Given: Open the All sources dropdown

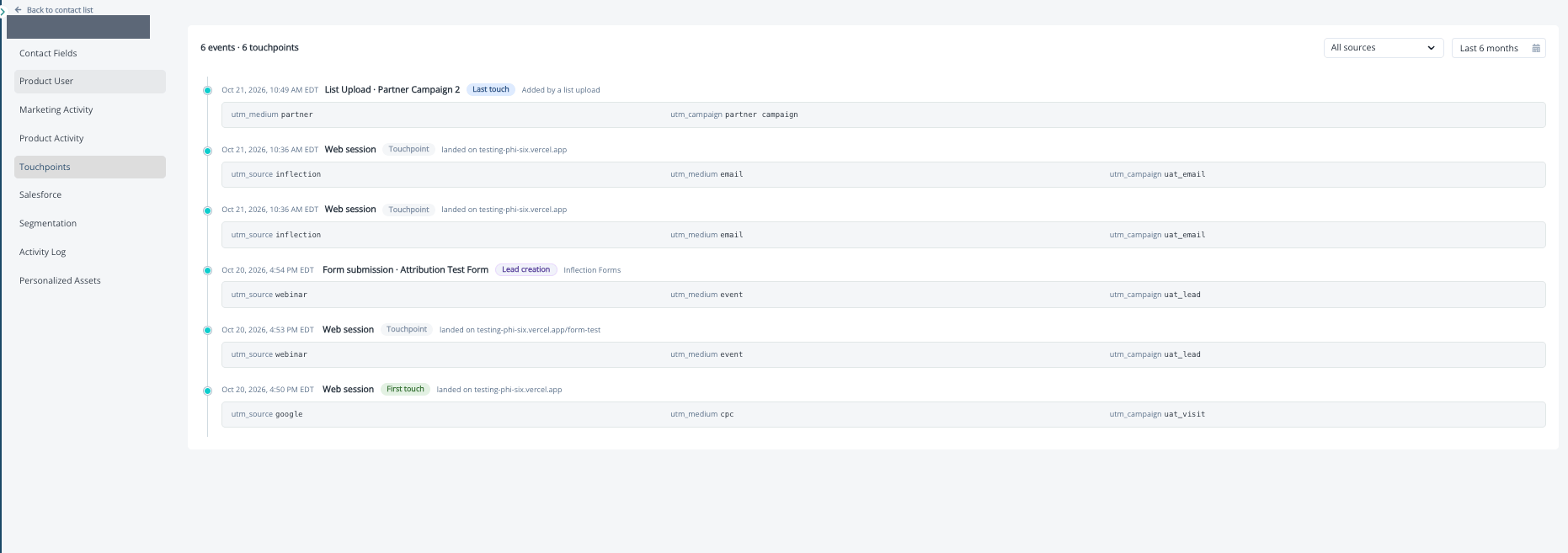Looking at the screenshot, I should [x=1383, y=48].
